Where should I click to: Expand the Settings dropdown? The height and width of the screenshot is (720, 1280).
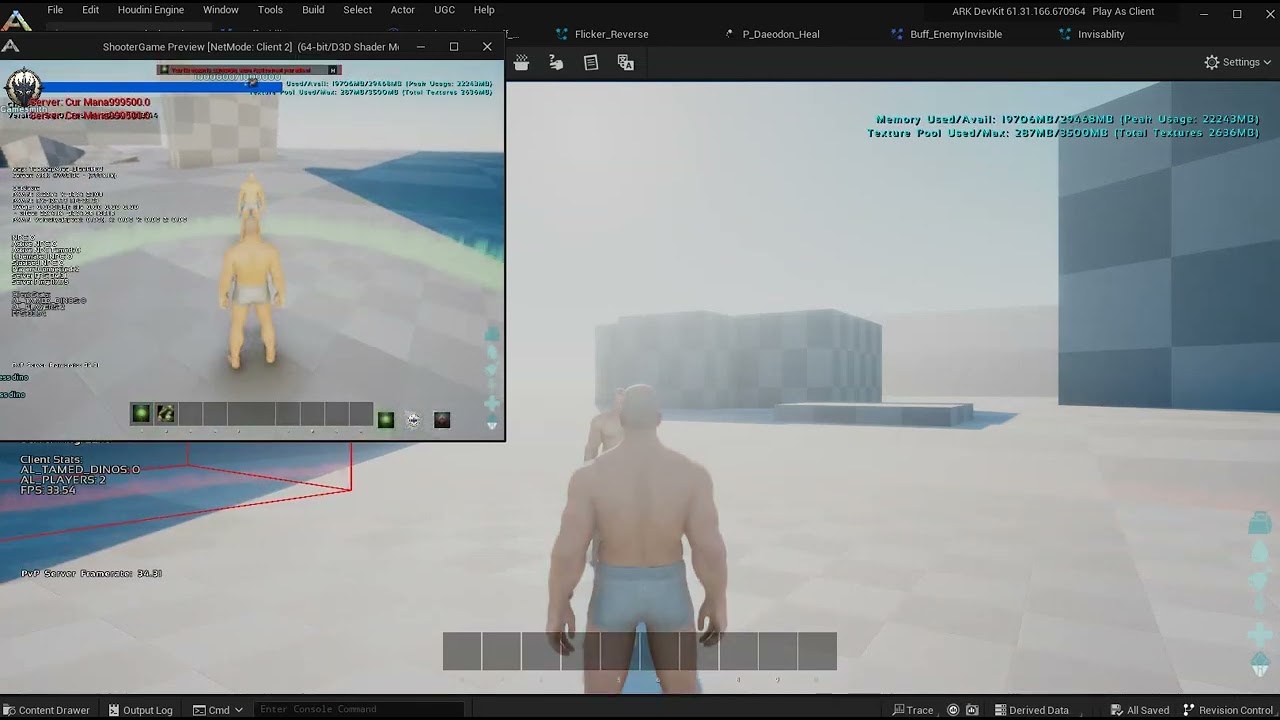click(x=1238, y=62)
